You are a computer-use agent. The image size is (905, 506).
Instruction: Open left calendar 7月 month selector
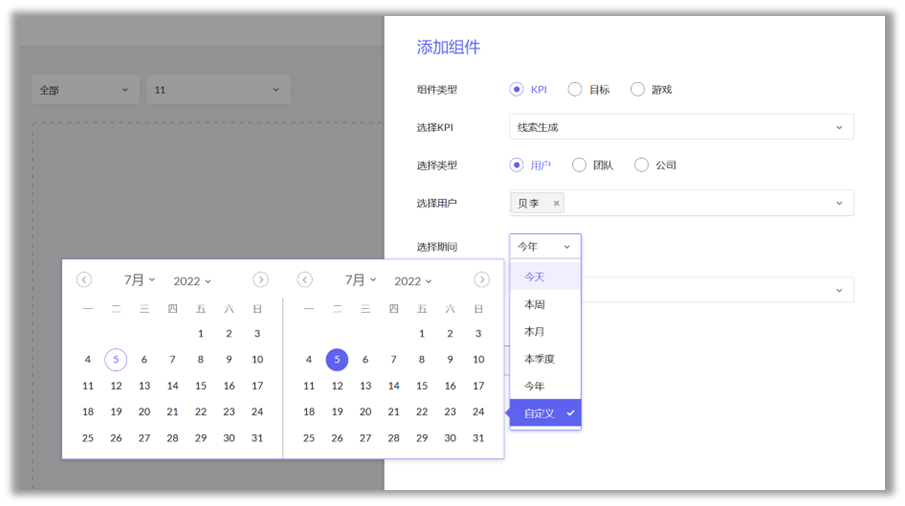coord(139,280)
